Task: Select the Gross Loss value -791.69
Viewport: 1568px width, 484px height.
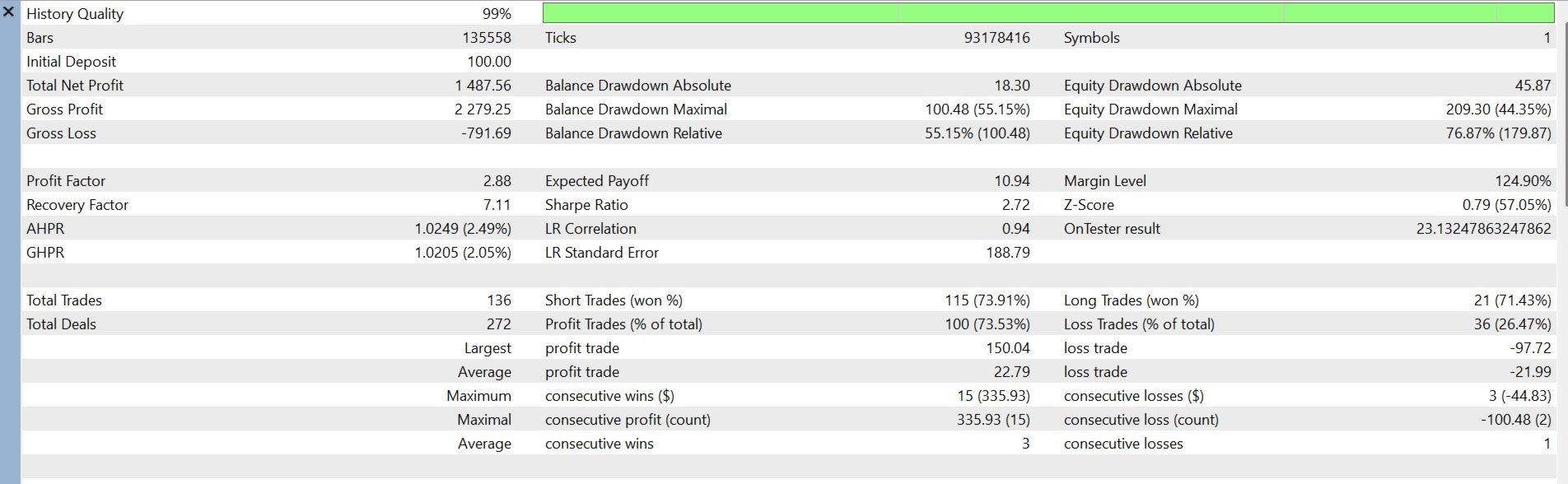Action: (486, 133)
